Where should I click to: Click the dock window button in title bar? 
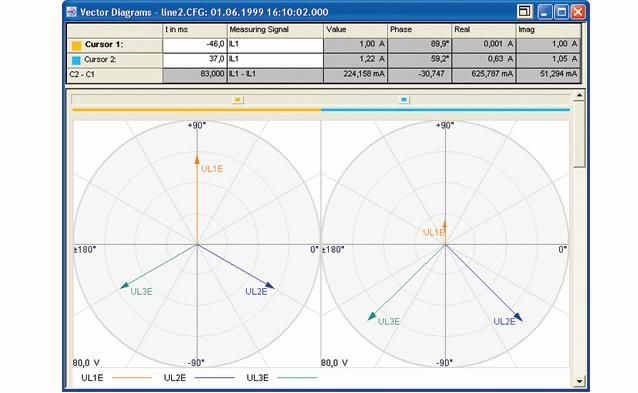524,11
